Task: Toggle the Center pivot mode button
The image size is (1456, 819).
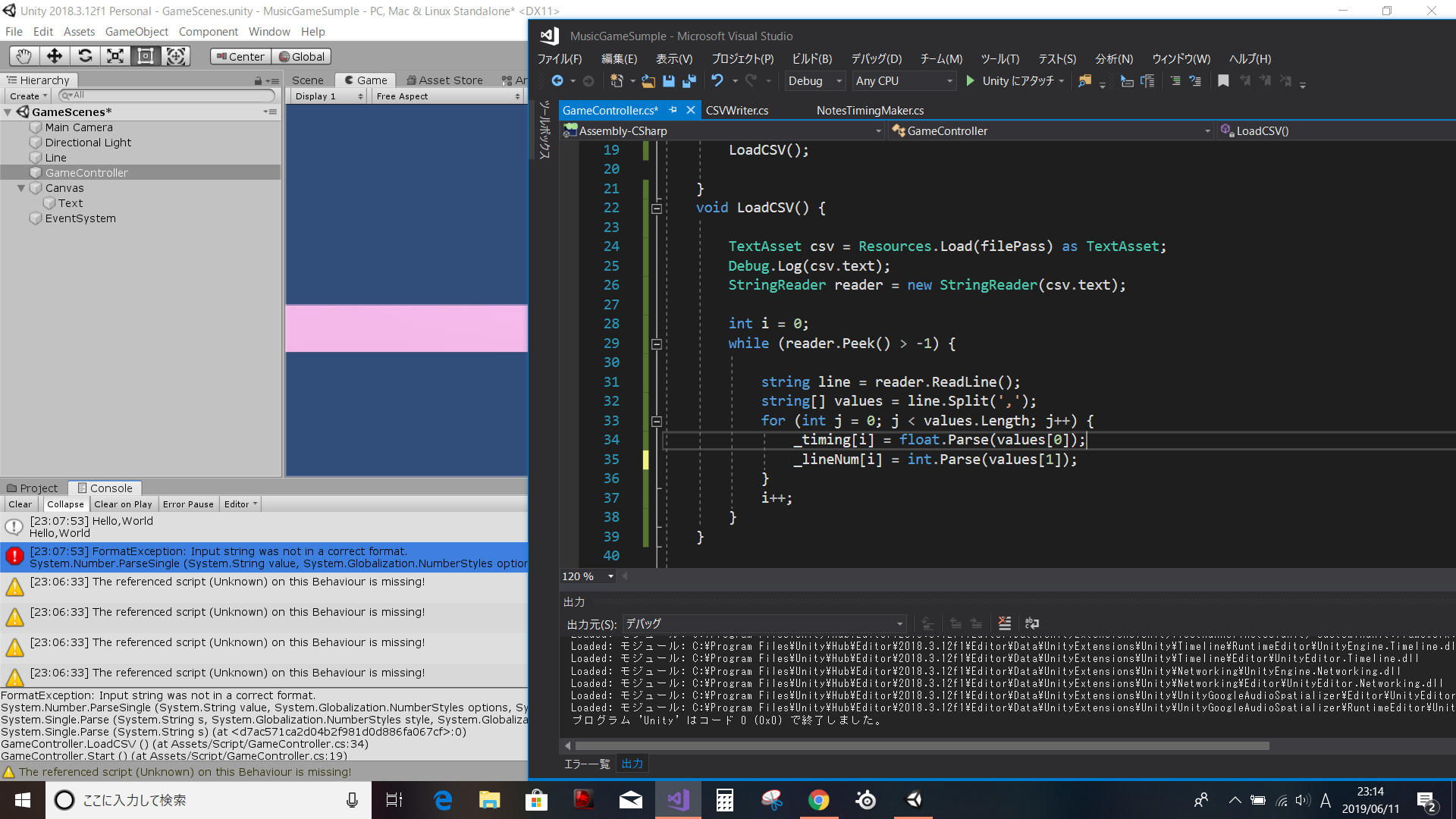Action: pos(240,57)
